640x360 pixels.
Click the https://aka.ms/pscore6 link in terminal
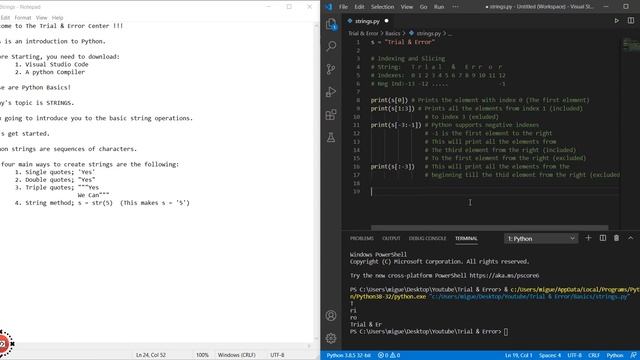[x=504, y=276]
